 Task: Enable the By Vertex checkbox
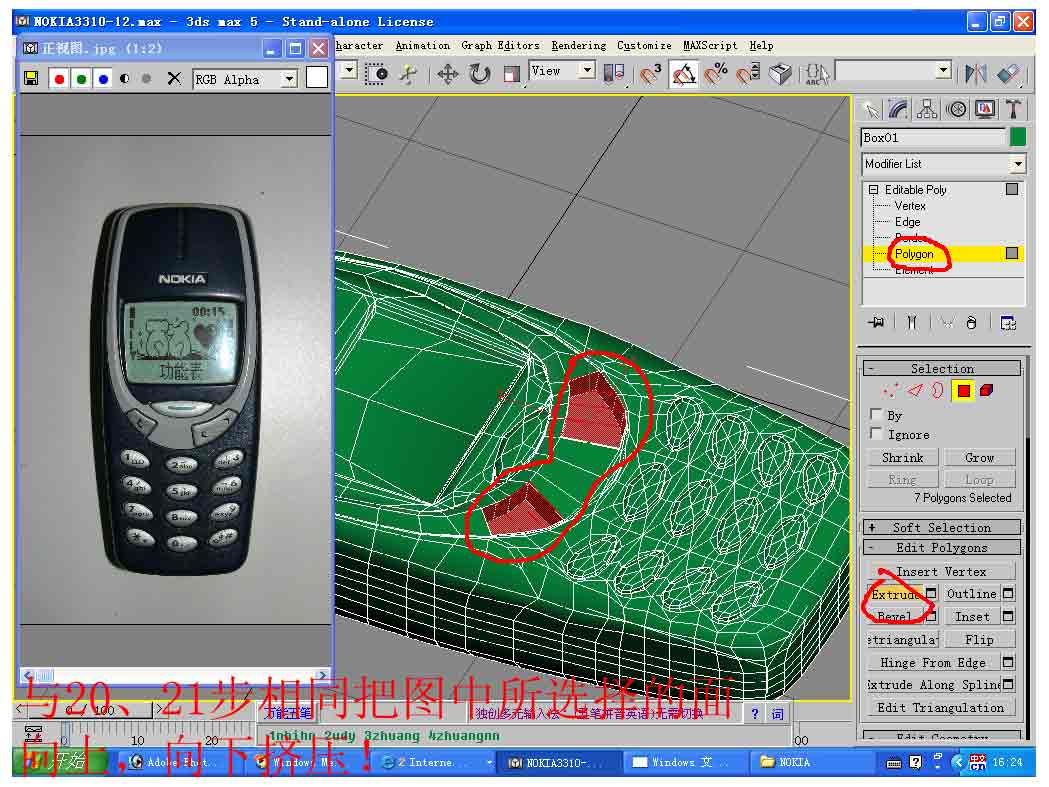[877, 415]
